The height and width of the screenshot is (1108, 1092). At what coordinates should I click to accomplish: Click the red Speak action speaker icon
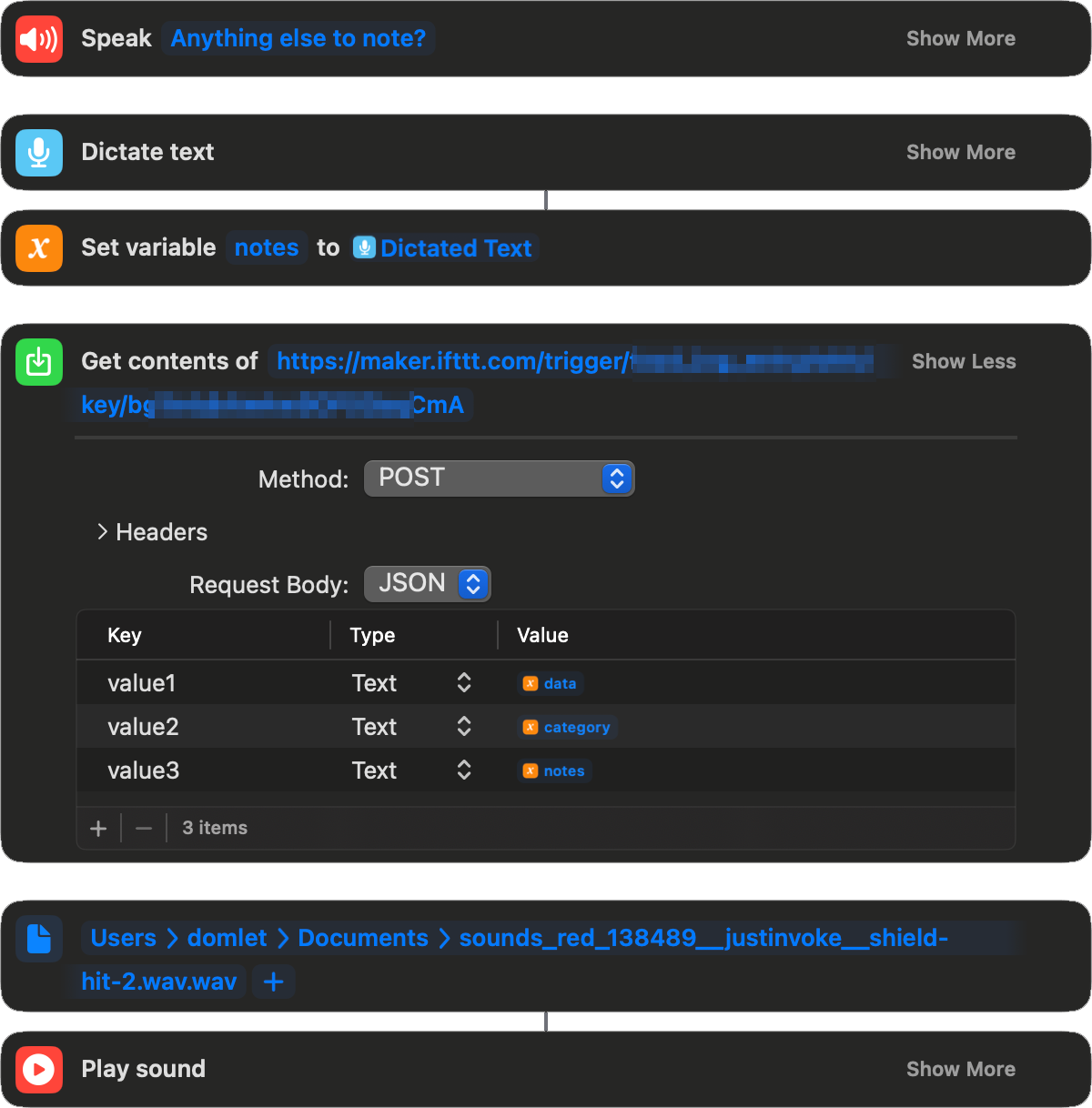coord(39,38)
